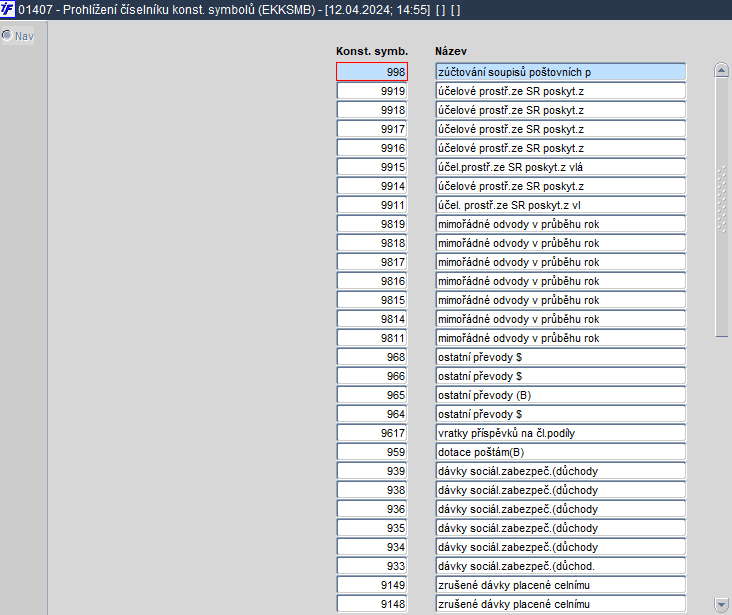Select the code field 9818
The width and height of the screenshot is (732, 615).
click(x=372, y=243)
